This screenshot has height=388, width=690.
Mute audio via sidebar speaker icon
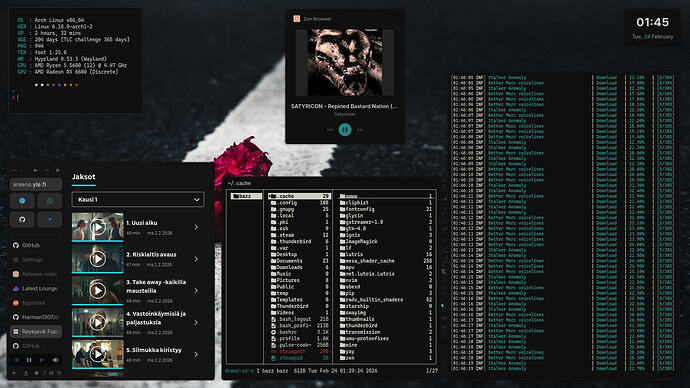pyautogui.click(x=55, y=360)
